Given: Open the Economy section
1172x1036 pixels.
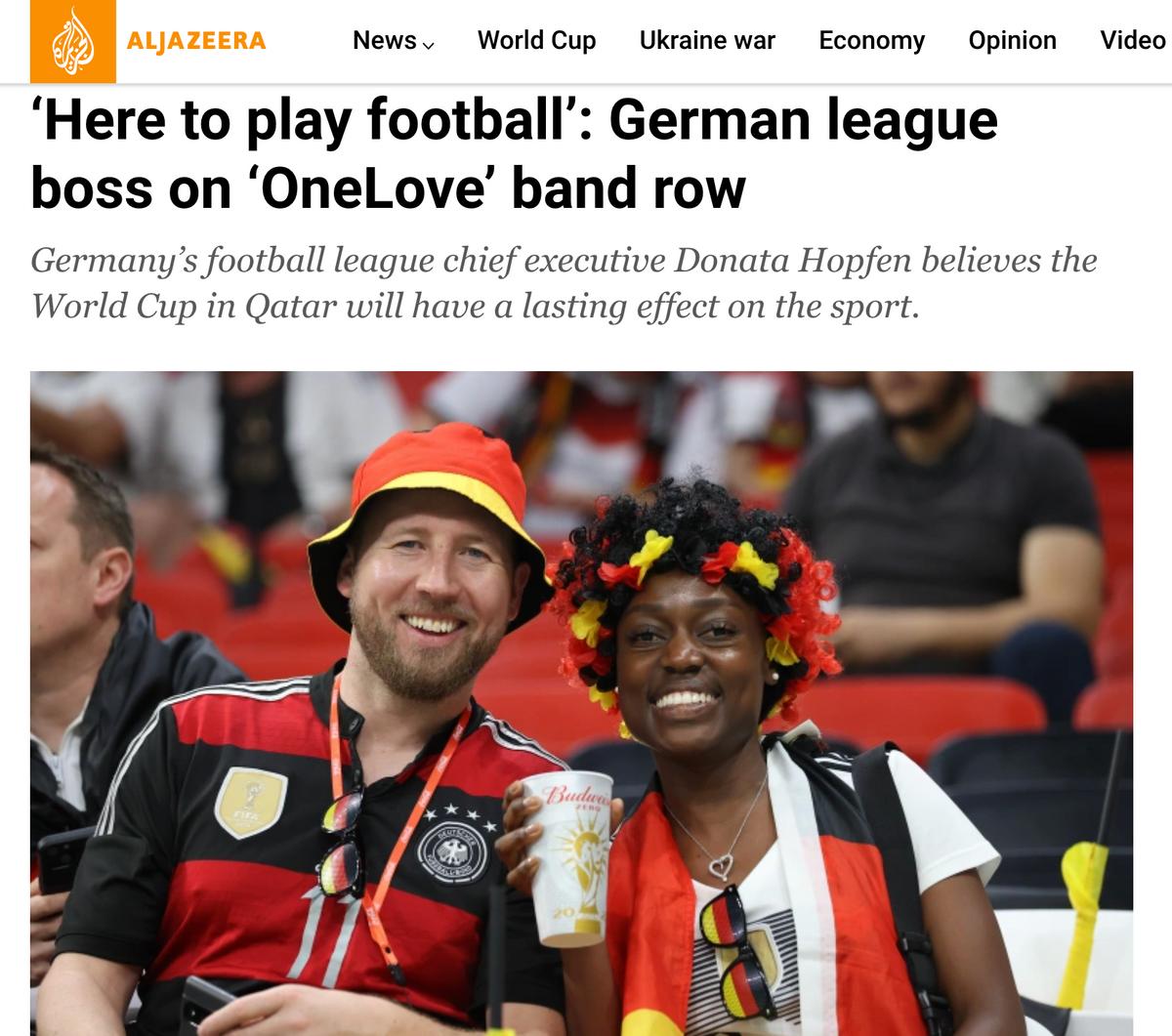Looking at the screenshot, I should point(872,40).
